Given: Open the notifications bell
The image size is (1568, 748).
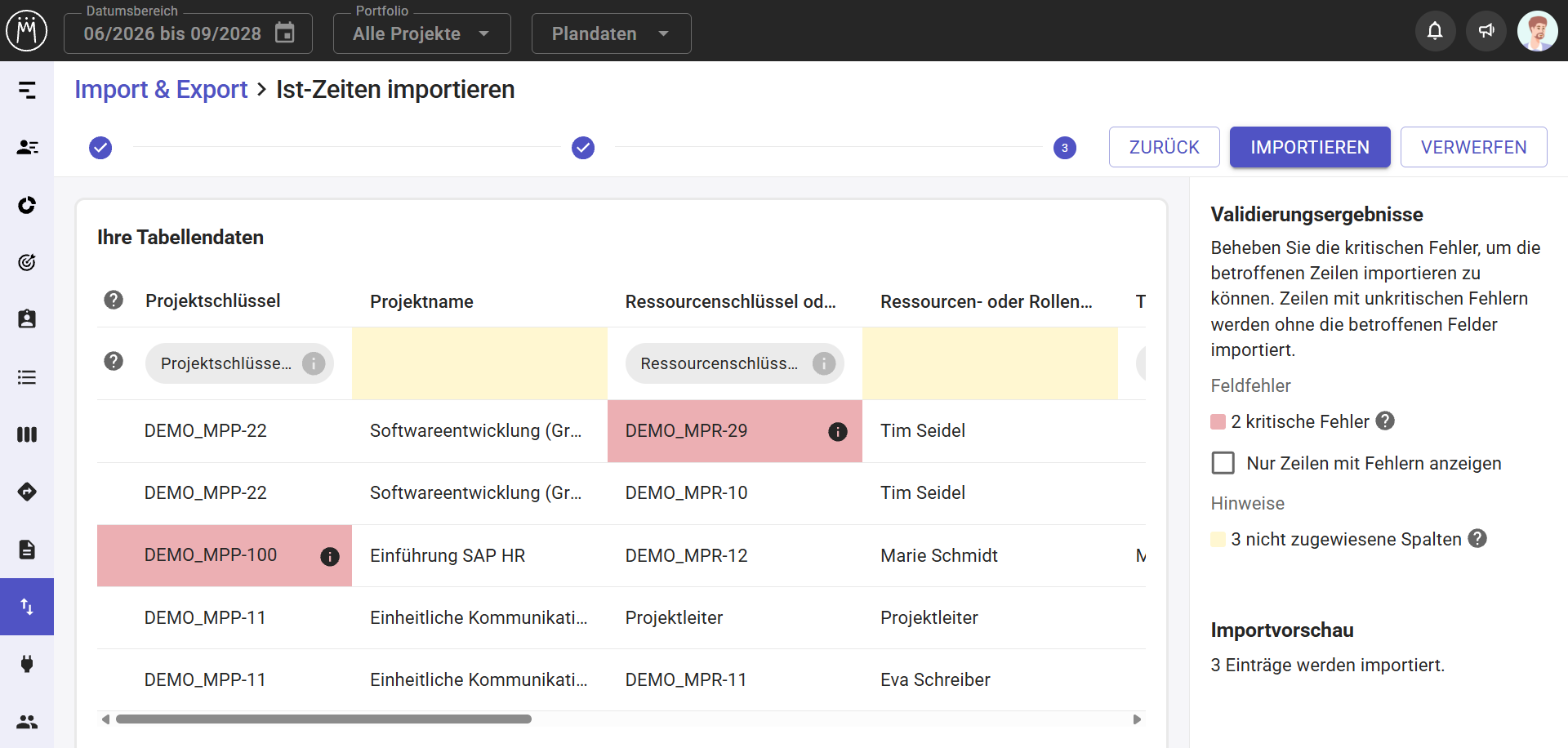Looking at the screenshot, I should coord(1435,31).
